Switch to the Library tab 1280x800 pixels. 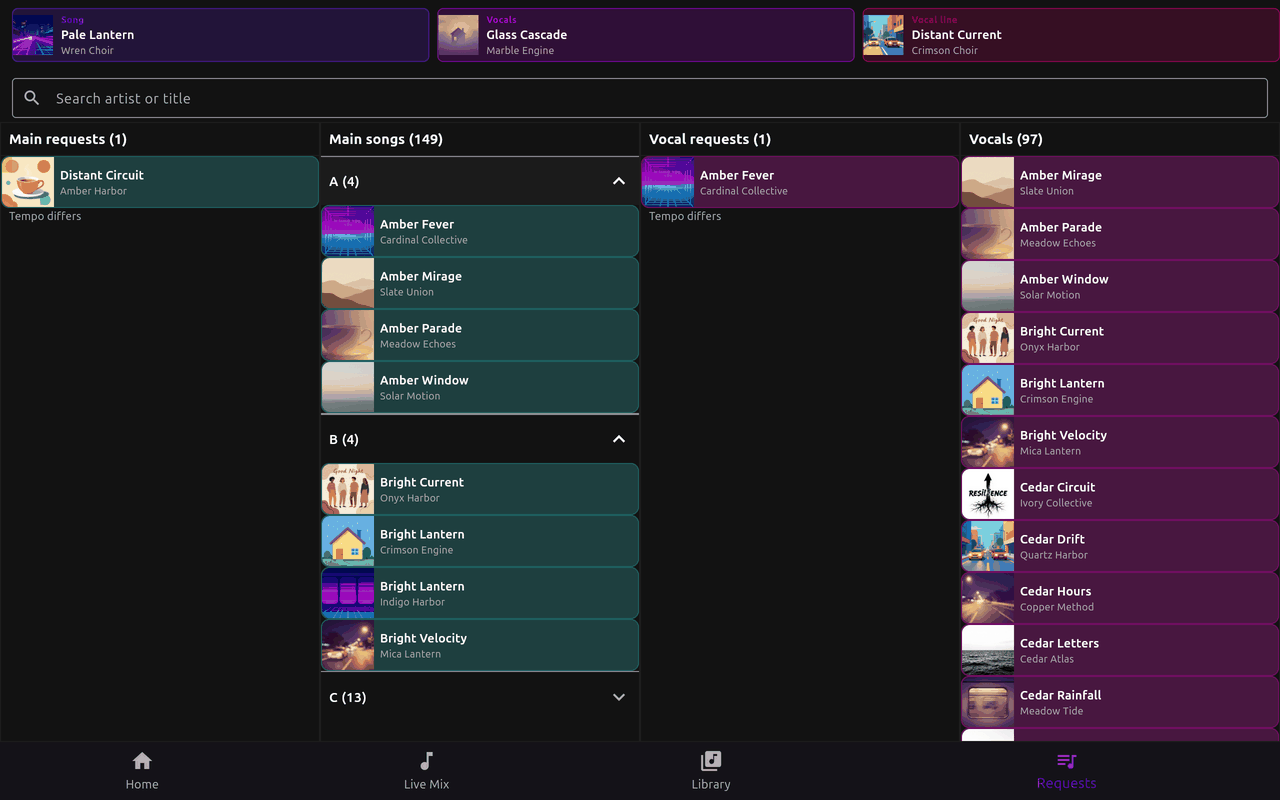coord(711,770)
